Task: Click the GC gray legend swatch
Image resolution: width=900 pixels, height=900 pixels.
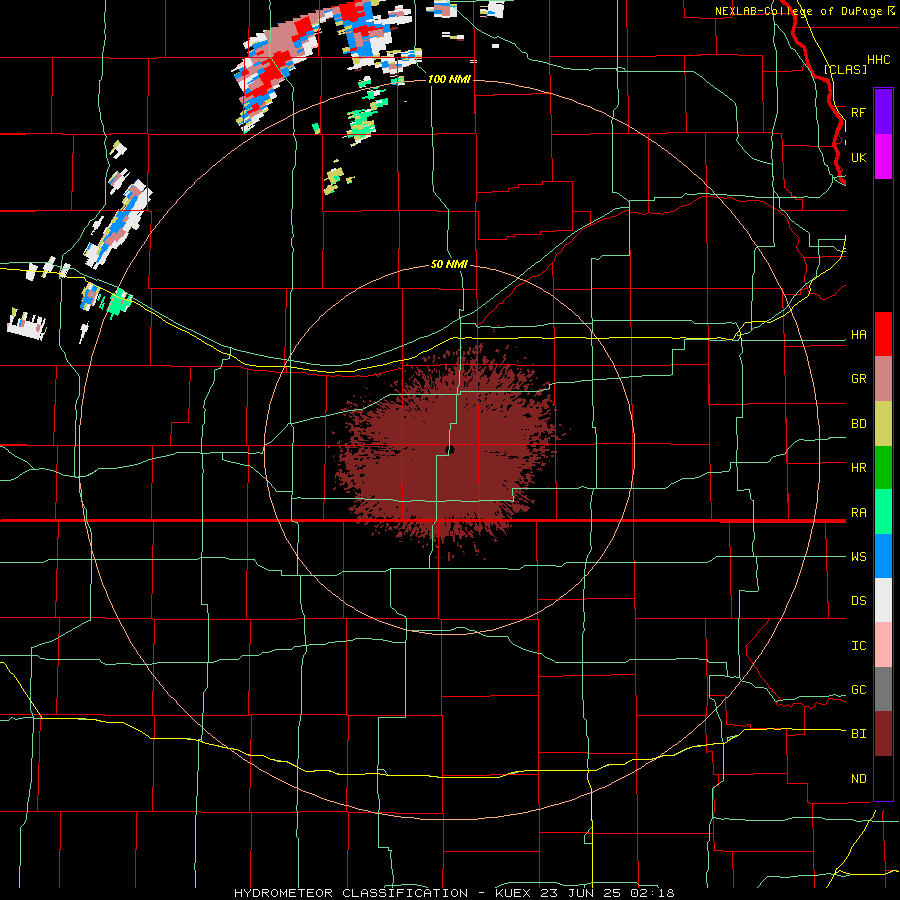Action: pyautogui.click(x=883, y=689)
